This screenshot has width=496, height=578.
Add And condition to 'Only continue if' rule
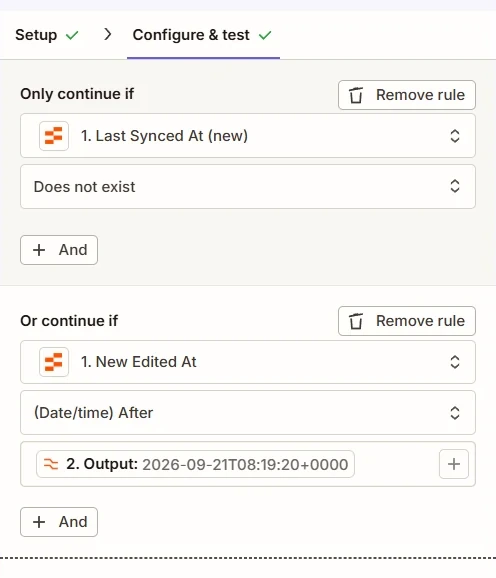[x=59, y=250]
